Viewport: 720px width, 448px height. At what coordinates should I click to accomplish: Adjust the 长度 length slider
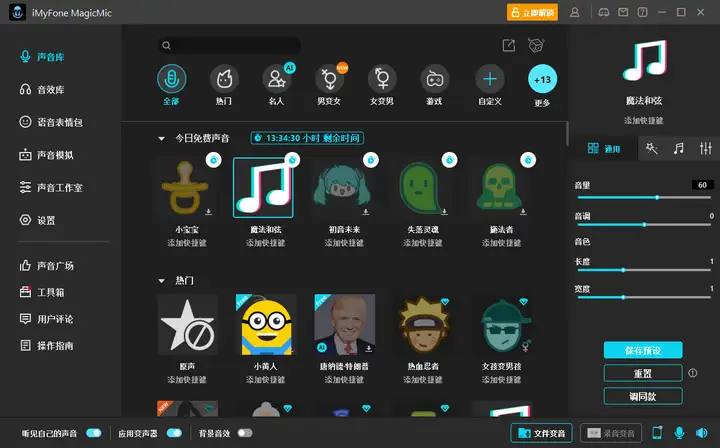pyautogui.click(x=644, y=270)
